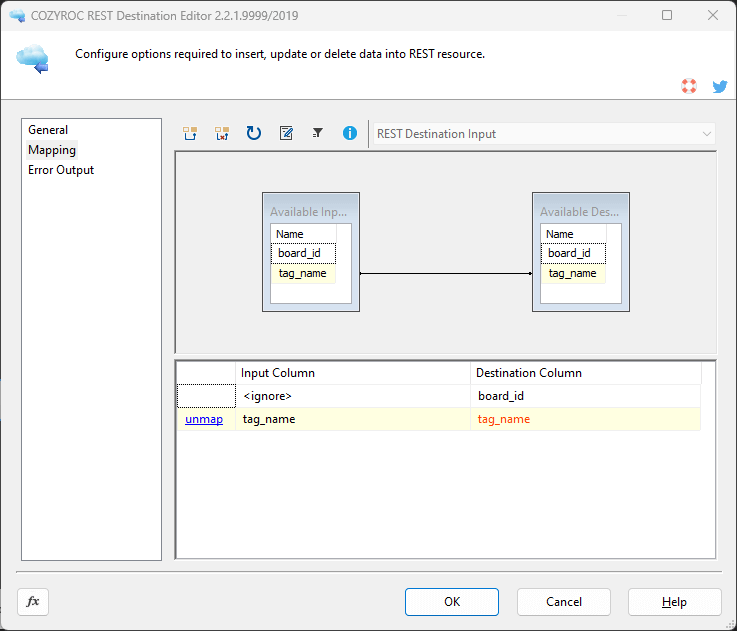Click the Name header in Available Destination box

click(x=573, y=234)
